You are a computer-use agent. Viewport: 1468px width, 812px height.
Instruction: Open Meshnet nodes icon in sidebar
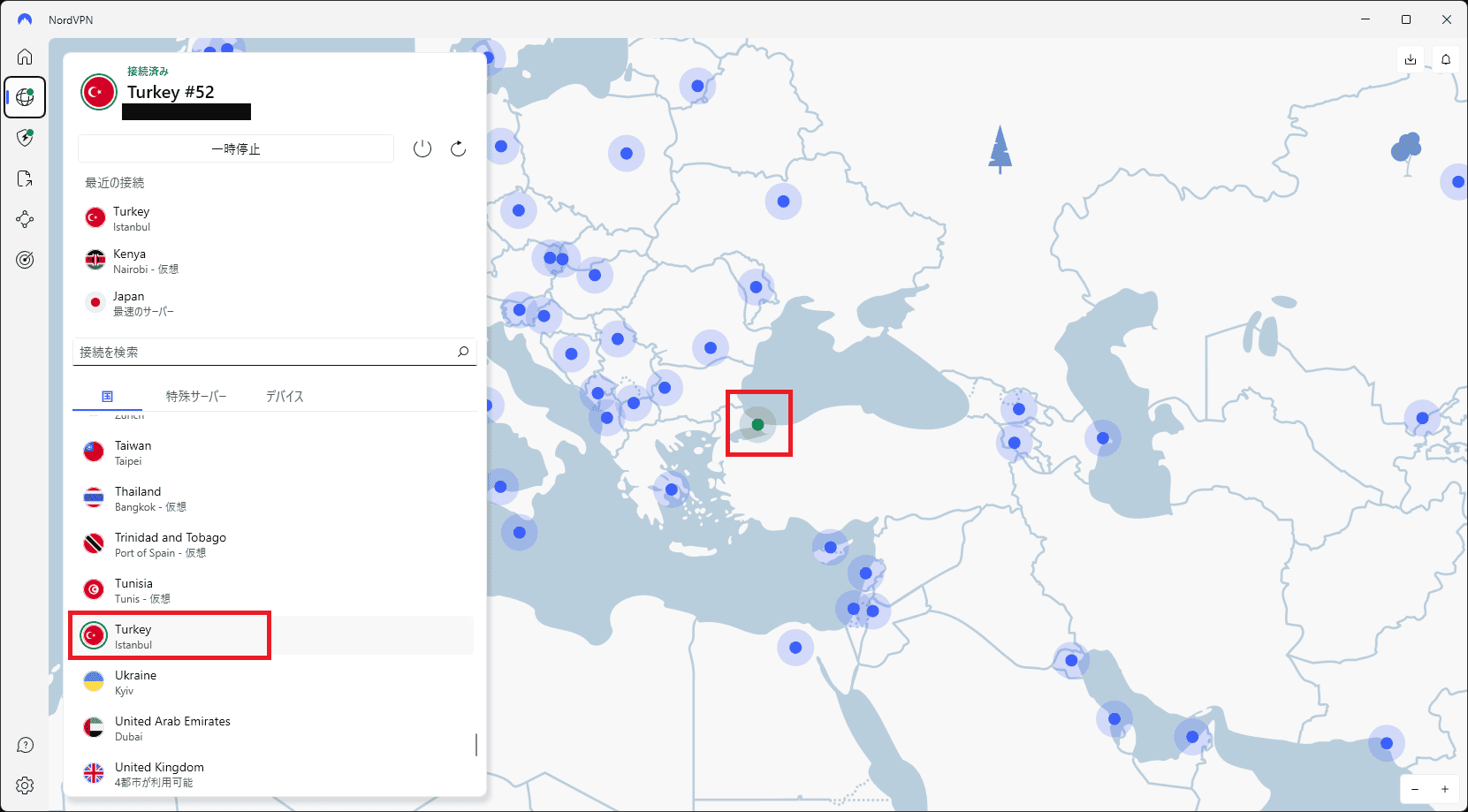click(25, 219)
